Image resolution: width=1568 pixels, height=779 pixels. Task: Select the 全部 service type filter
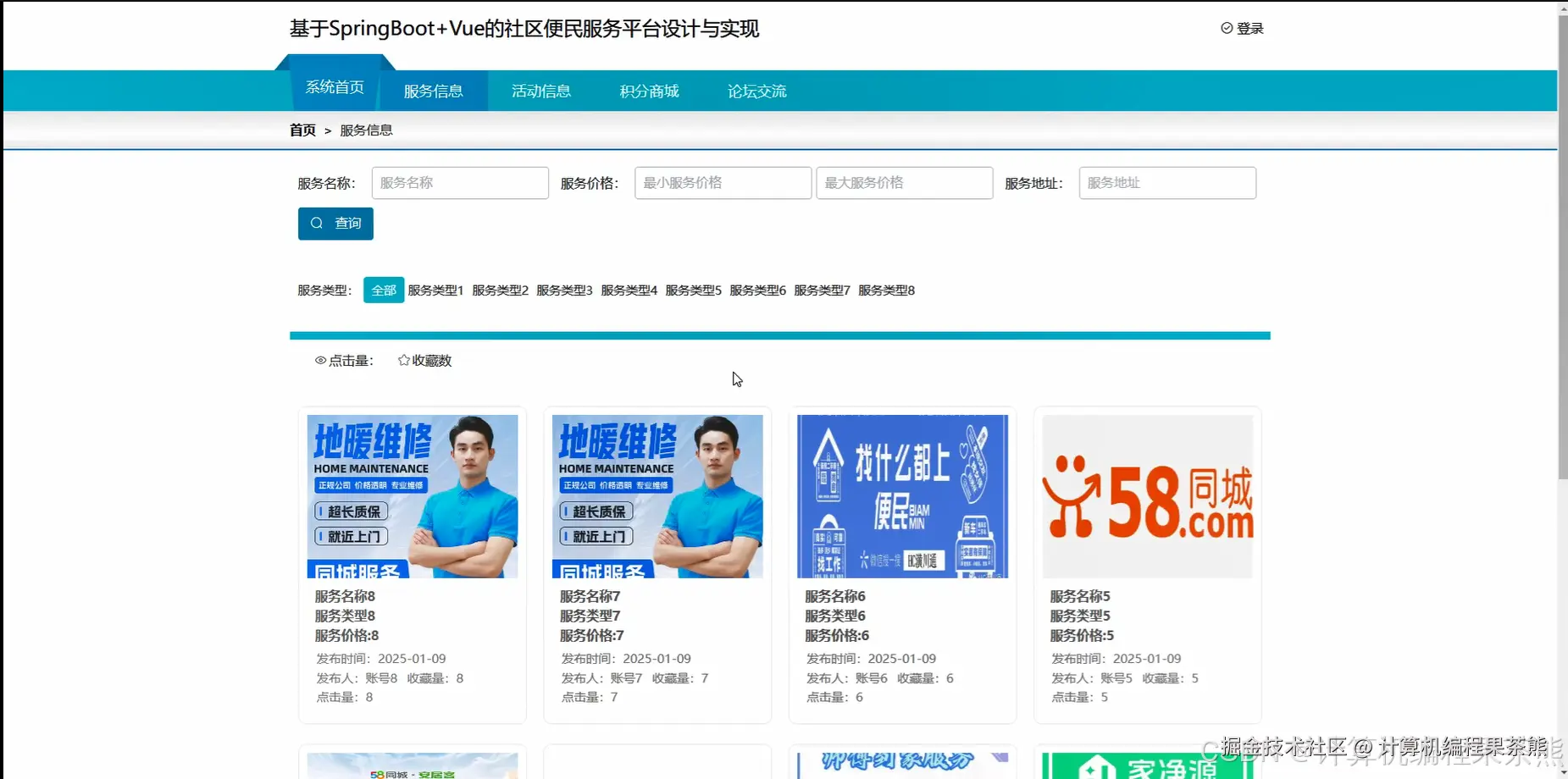click(384, 290)
